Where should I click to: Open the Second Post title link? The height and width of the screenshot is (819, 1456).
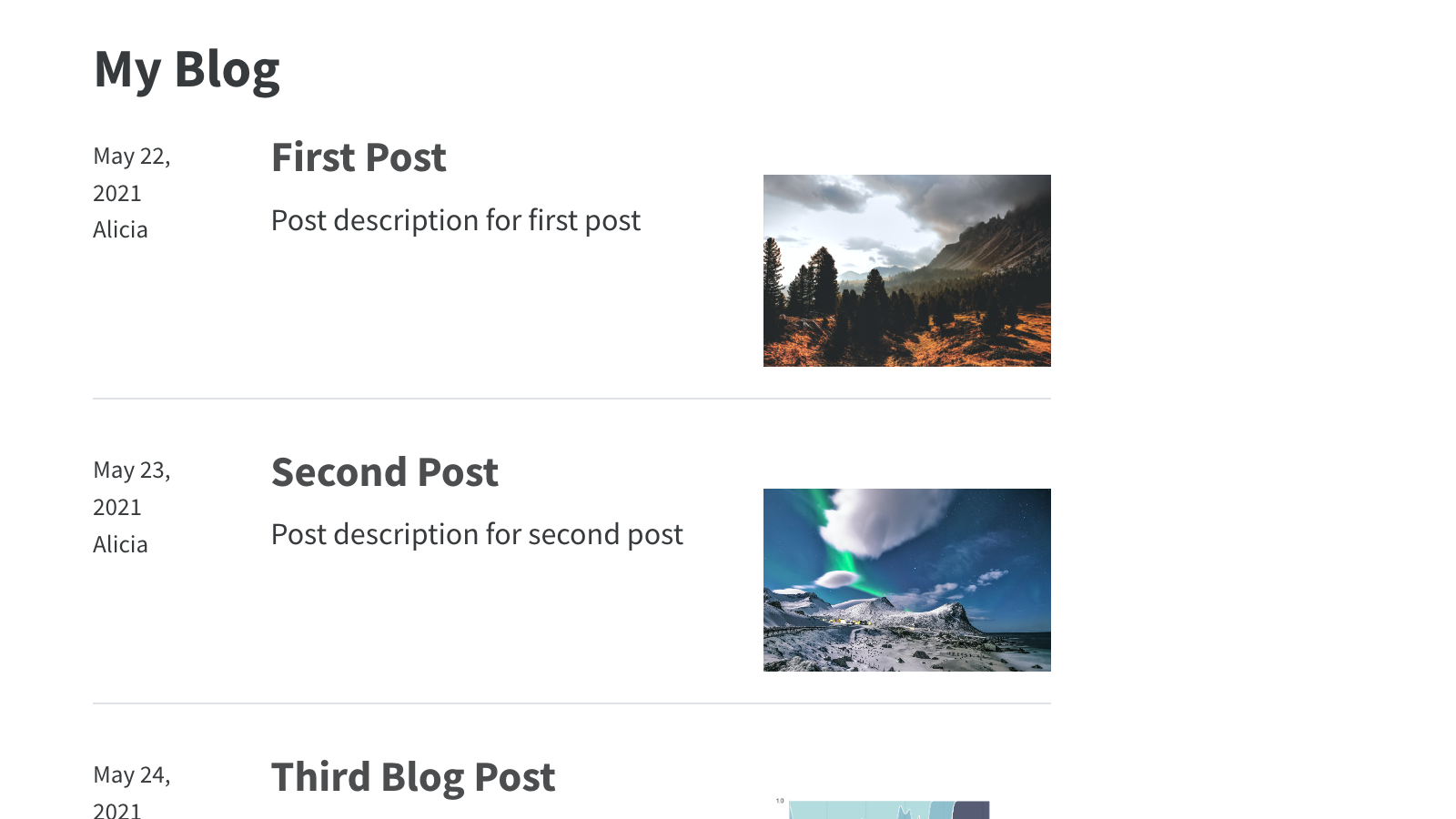tap(385, 472)
